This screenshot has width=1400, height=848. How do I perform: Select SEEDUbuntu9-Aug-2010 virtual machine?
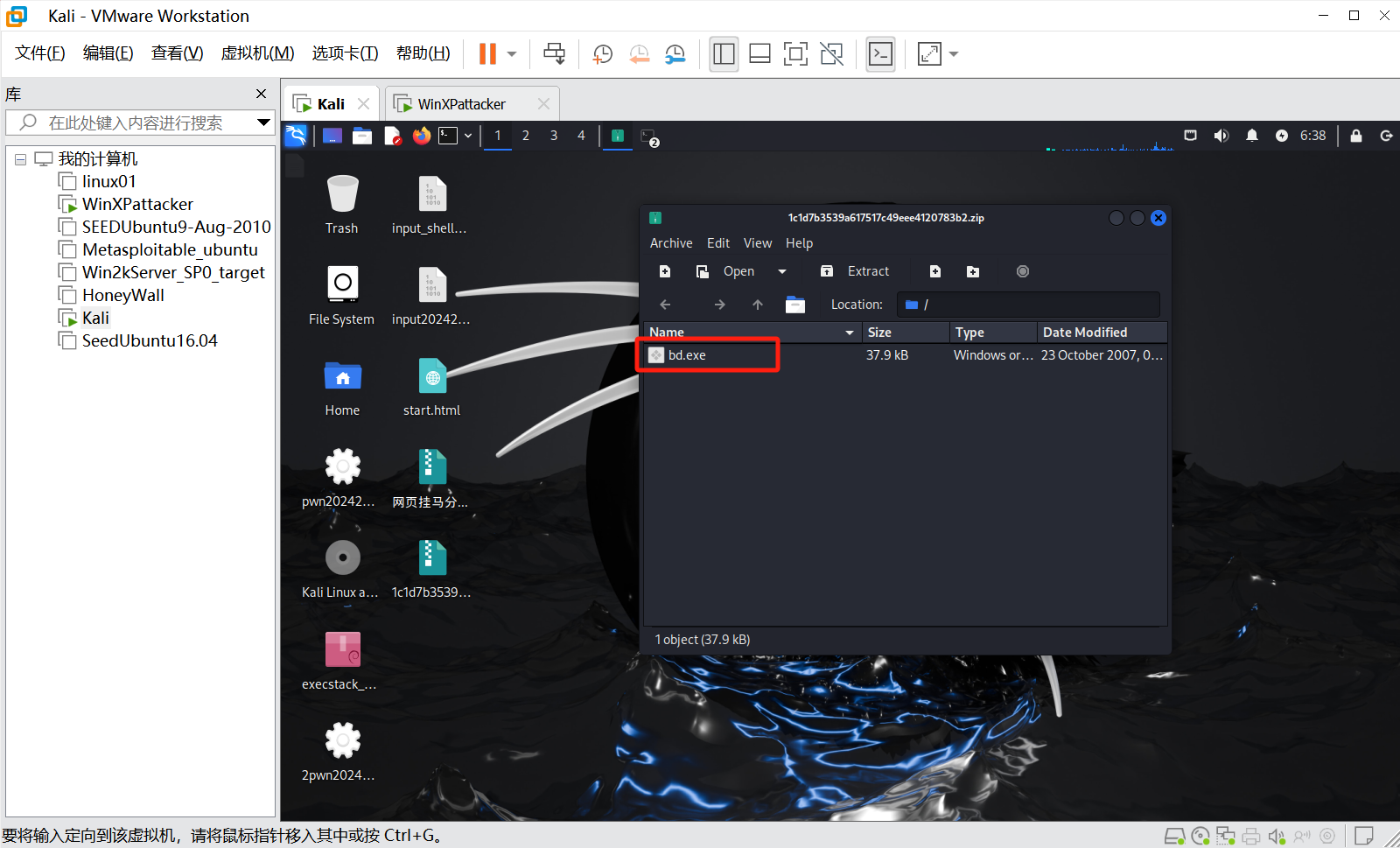(176, 227)
